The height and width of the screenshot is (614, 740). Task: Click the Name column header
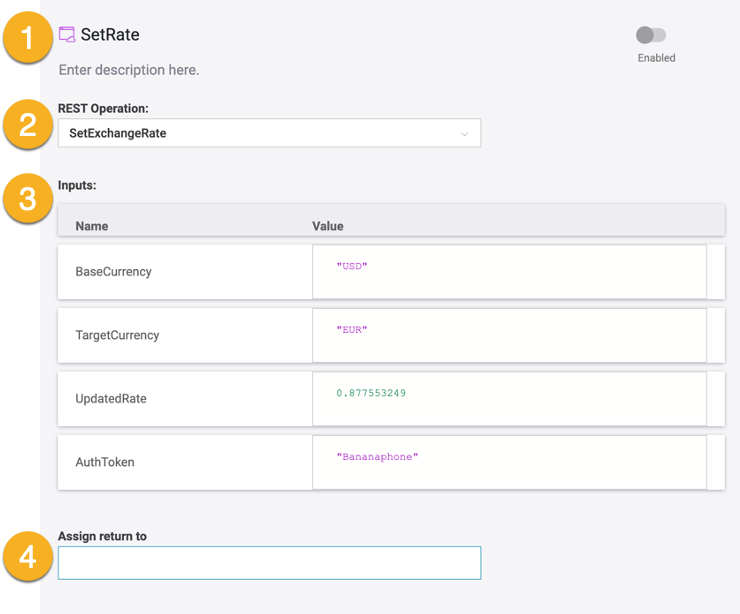coord(92,226)
